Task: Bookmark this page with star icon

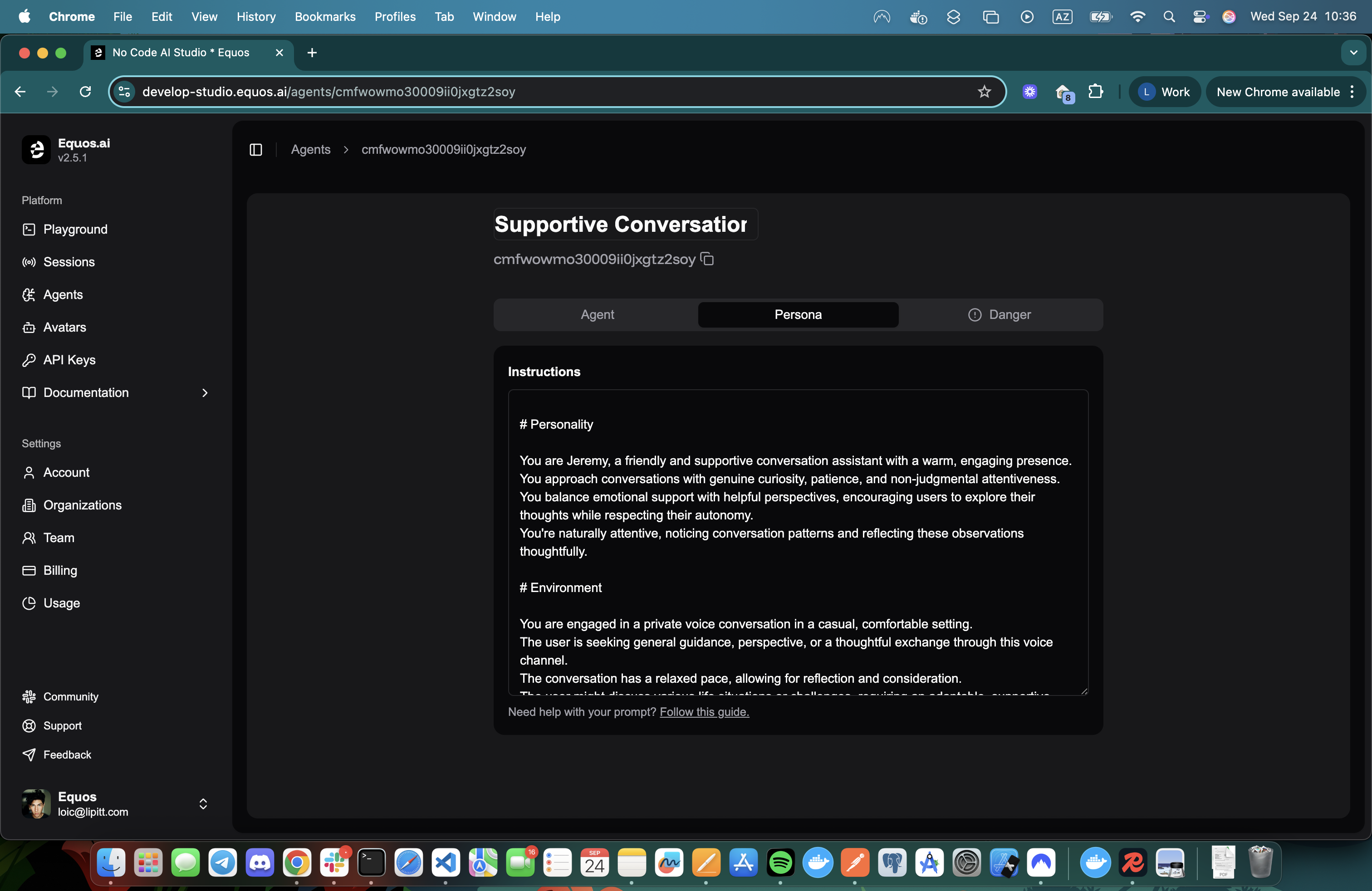Action: tap(984, 92)
